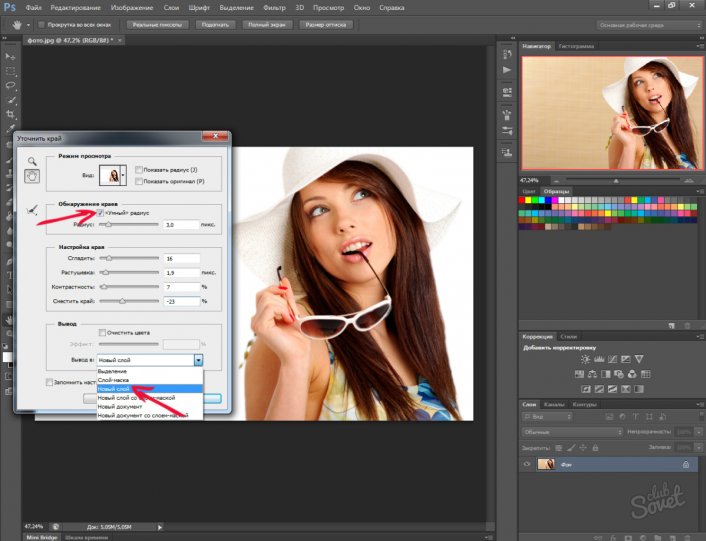Screen dimensions: 706x541
Task: Click the "Растушевка" value field
Action: click(x=181, y=273)
